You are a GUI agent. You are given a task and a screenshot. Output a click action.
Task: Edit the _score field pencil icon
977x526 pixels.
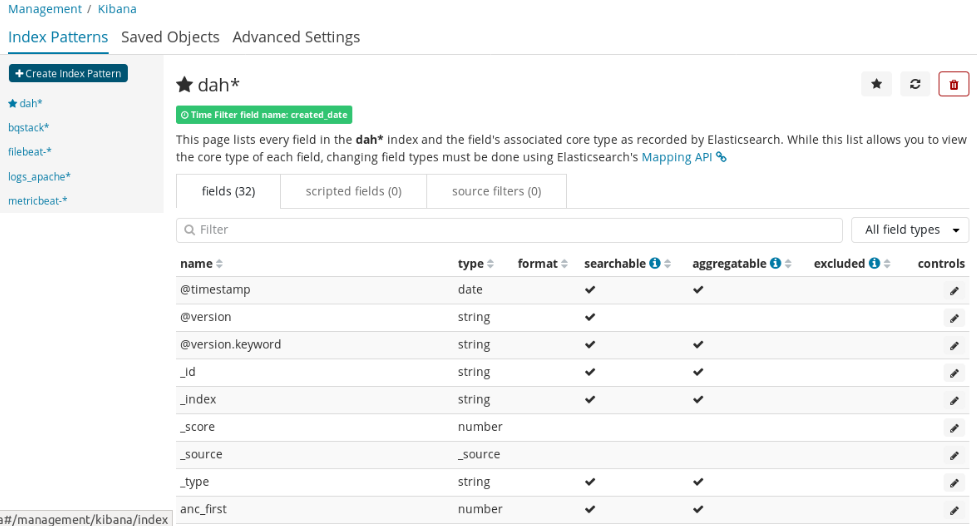point(954,428)
